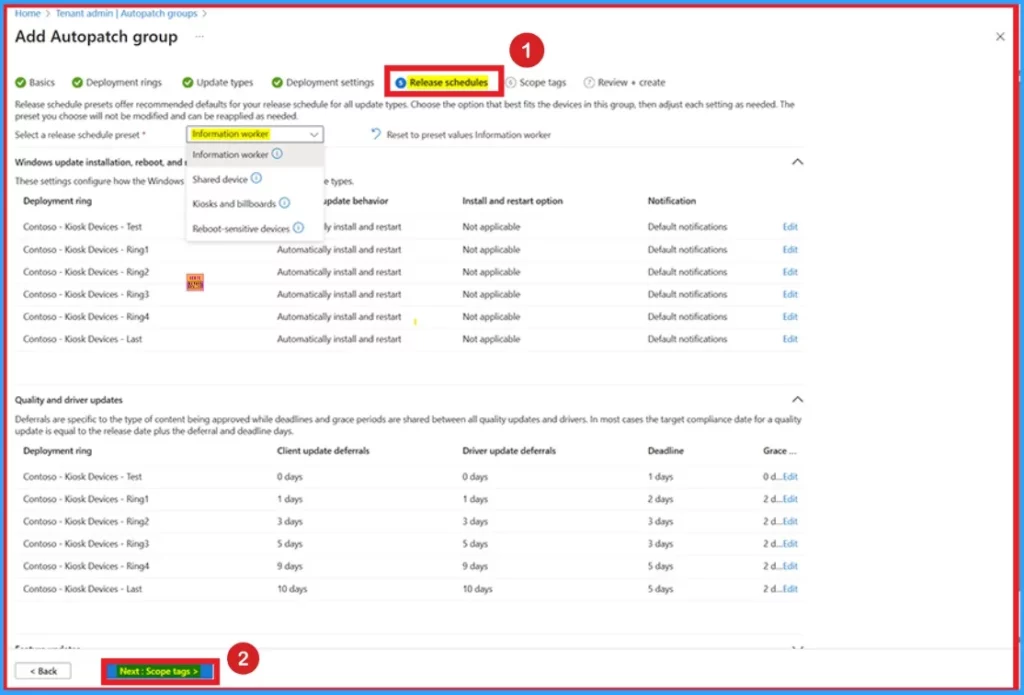Click the reset to preset values icon
The width and height of the screenshot is (1024, 695).
(376, 134)
